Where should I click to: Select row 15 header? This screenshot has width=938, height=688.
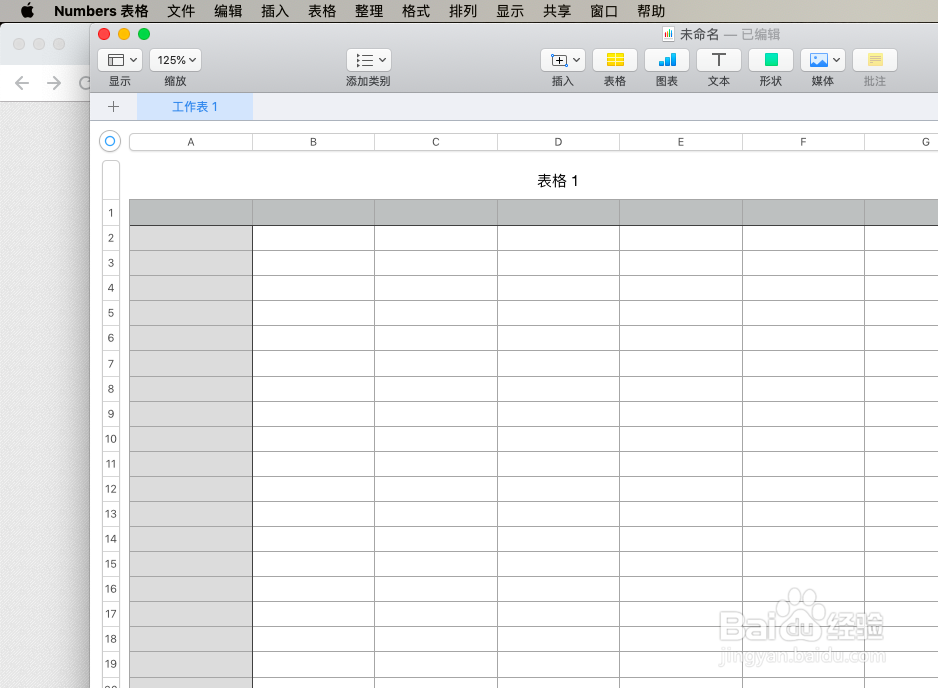(x=111, y=564)
